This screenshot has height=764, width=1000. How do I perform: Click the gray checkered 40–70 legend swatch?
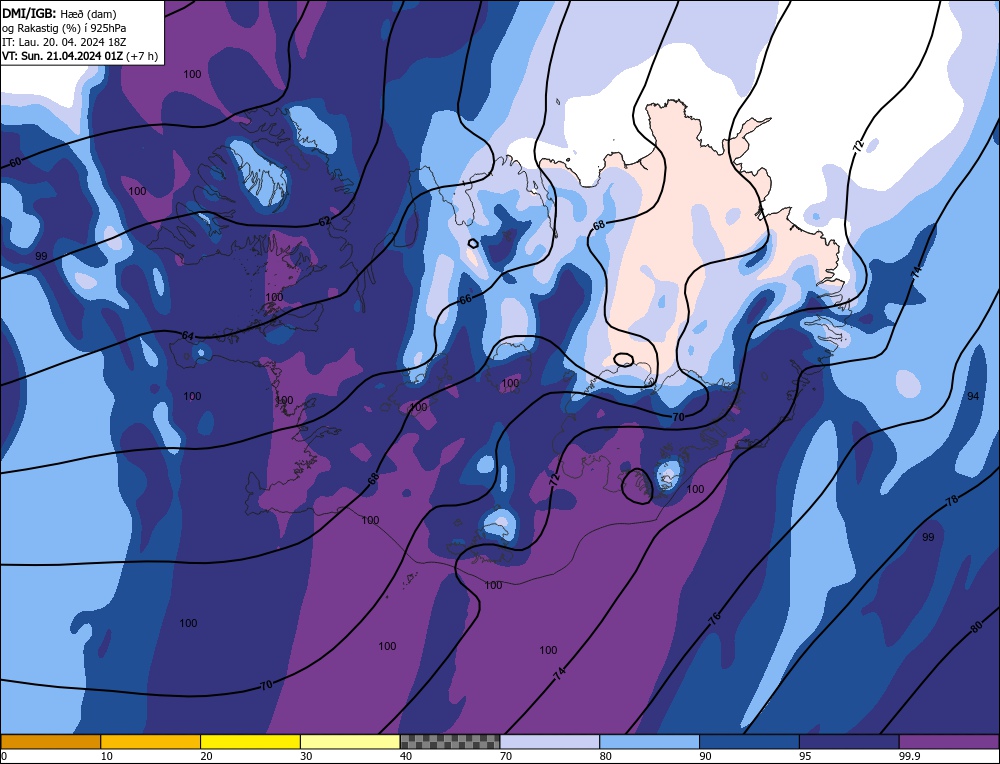click(450, 741)
